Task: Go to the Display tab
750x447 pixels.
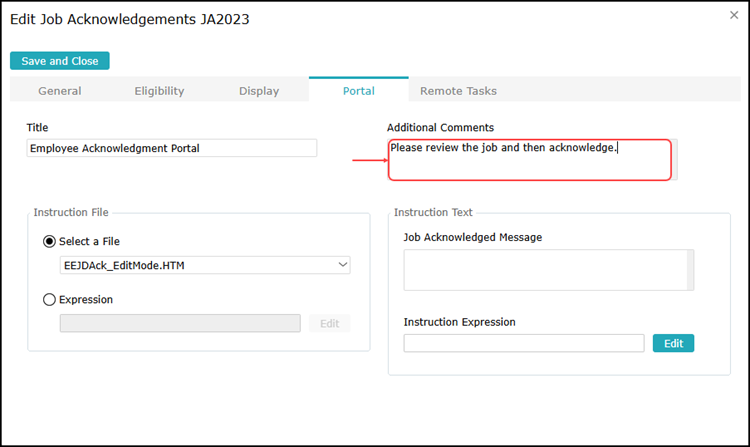Action: [259, 91]
